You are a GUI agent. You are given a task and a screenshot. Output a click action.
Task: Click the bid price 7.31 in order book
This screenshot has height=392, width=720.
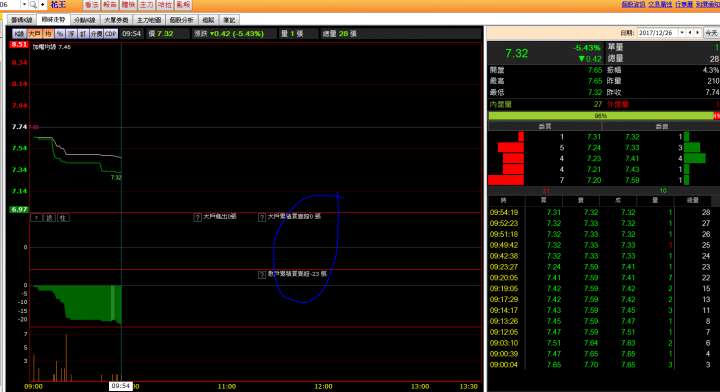pos(594,137)
